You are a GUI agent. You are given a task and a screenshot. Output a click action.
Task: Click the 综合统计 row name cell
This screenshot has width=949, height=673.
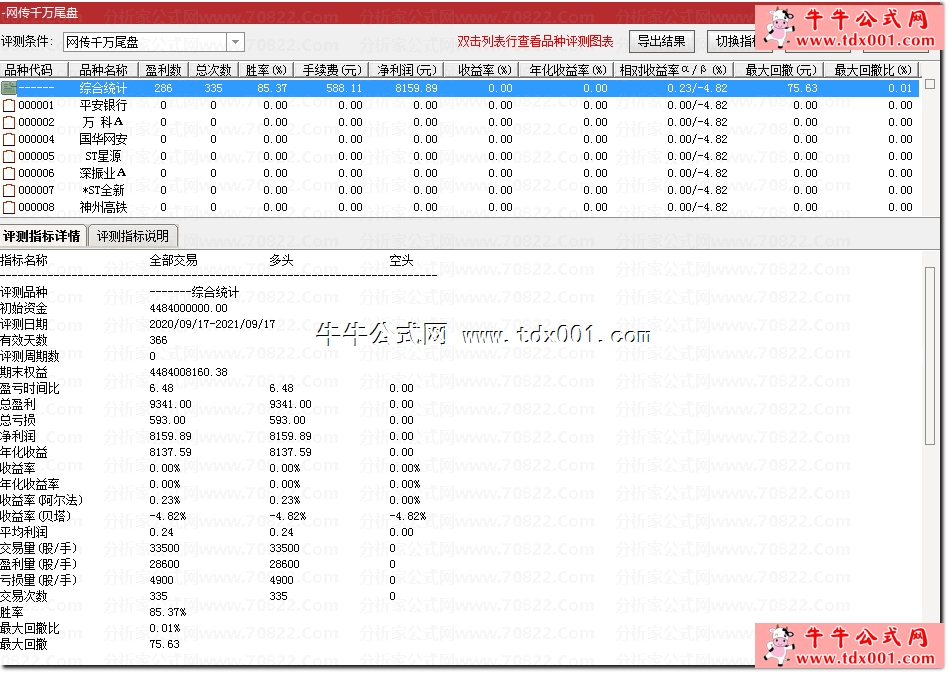coord(103,88)
